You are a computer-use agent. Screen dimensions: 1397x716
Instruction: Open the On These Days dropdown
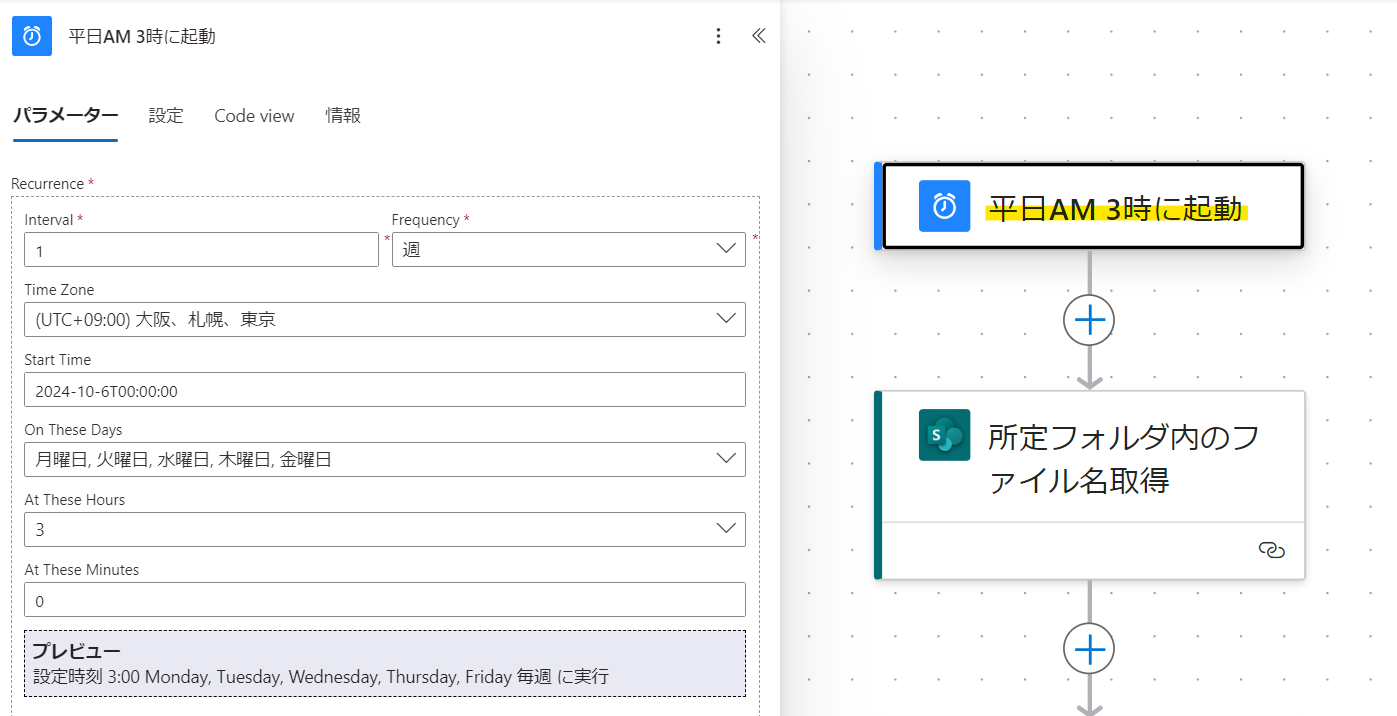[385, 460]
